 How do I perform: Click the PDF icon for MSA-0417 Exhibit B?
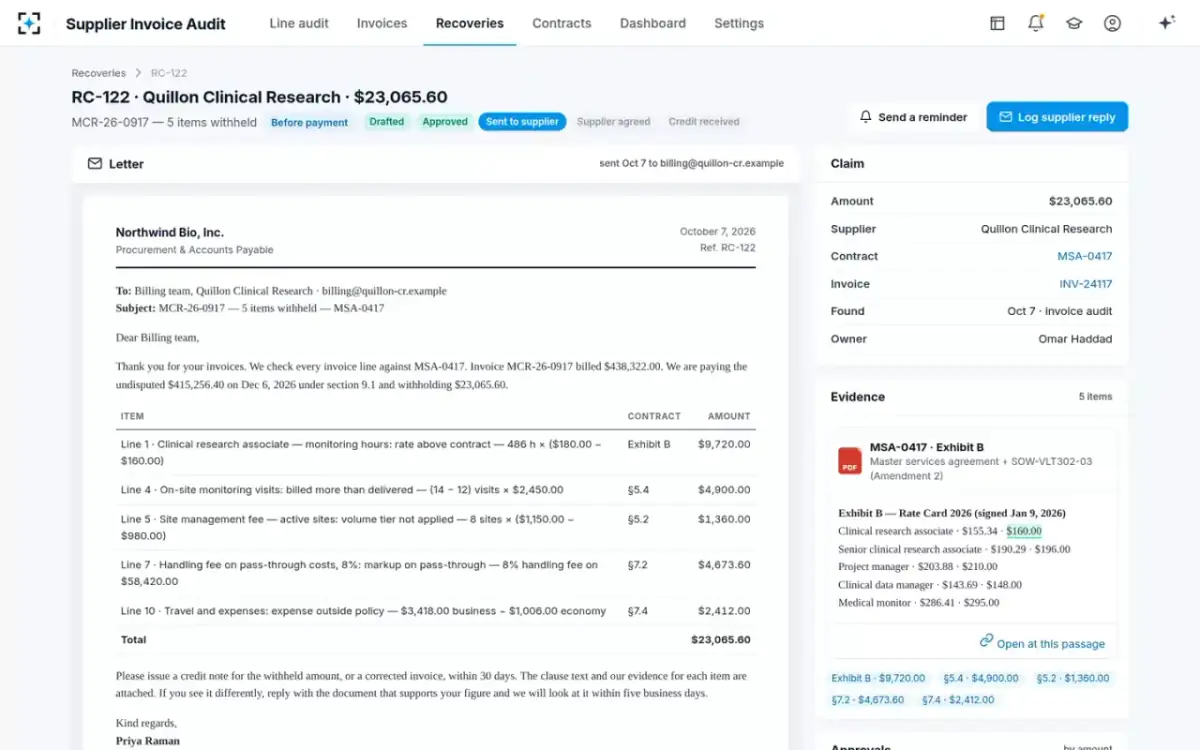tap(850, 461)
